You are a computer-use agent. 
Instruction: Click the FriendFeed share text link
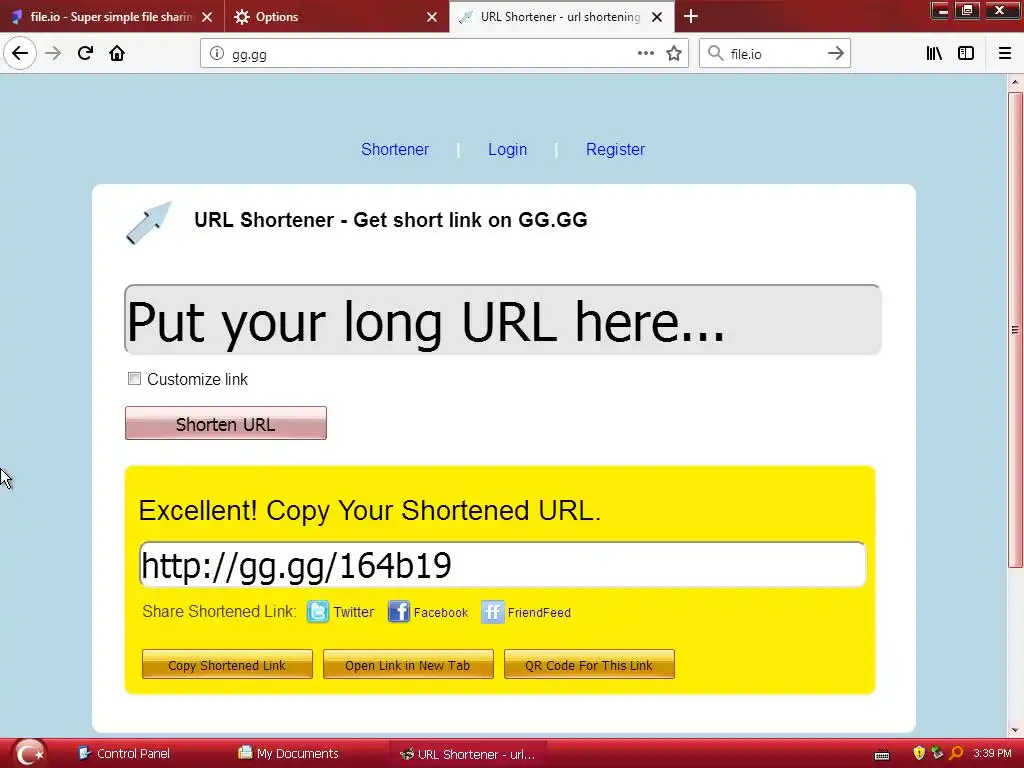pos(539,613)
